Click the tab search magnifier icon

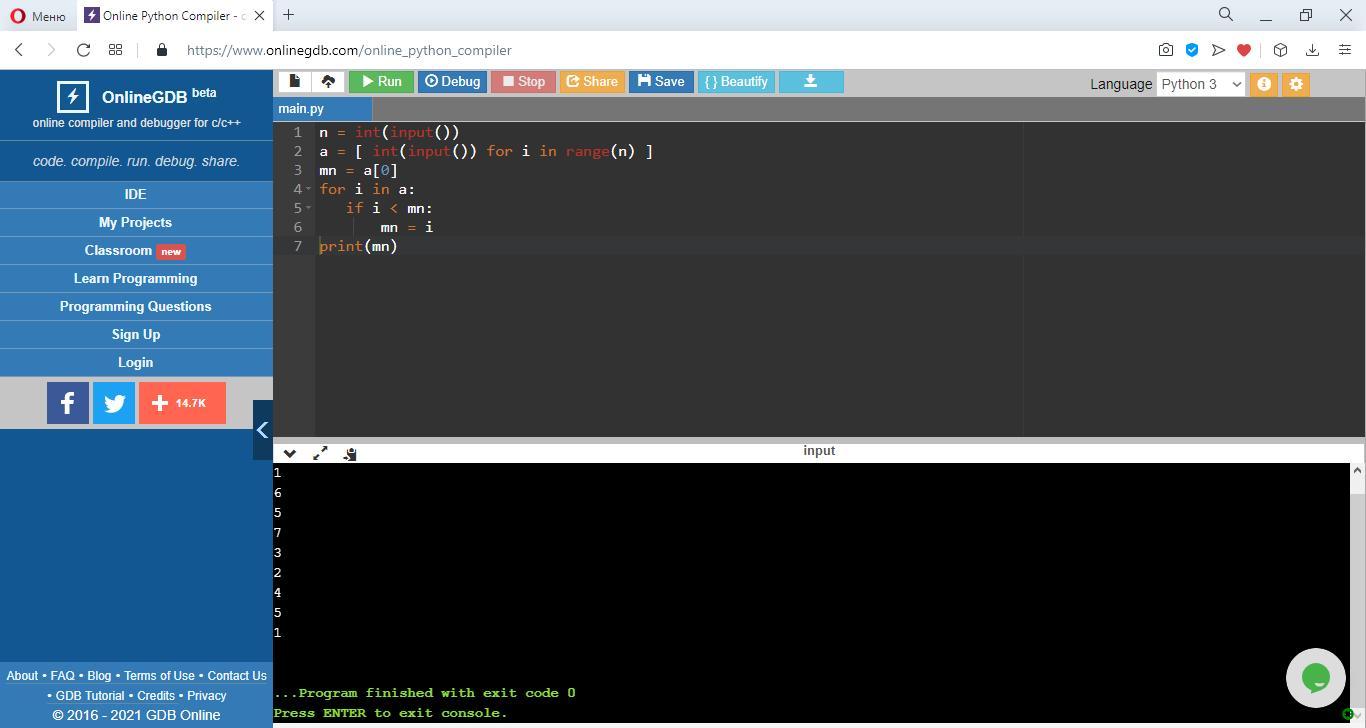coord(1226,15)
